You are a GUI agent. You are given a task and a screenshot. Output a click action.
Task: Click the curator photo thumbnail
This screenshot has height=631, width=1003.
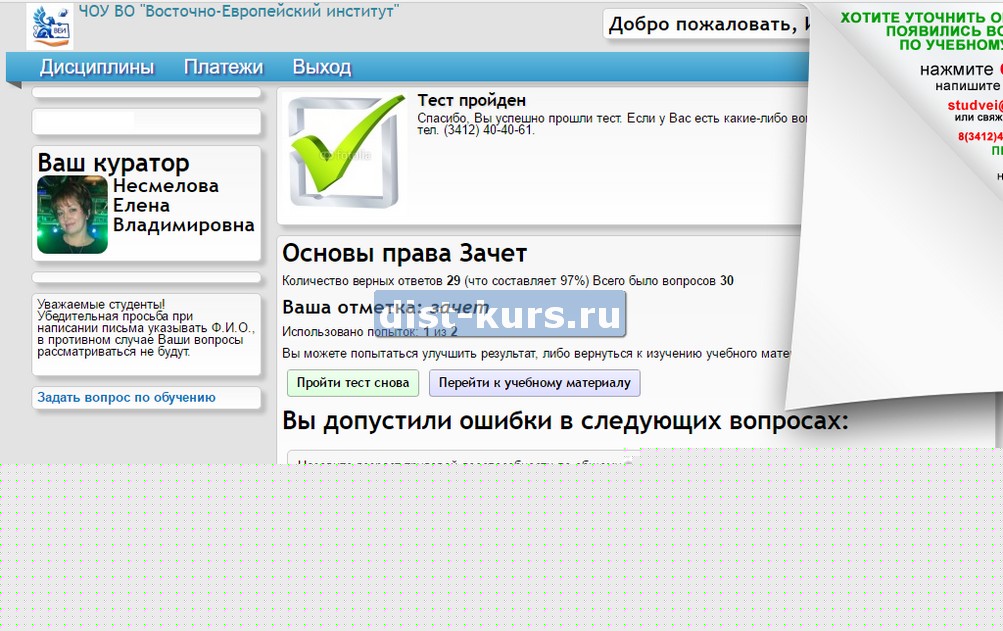click(72, 214)
